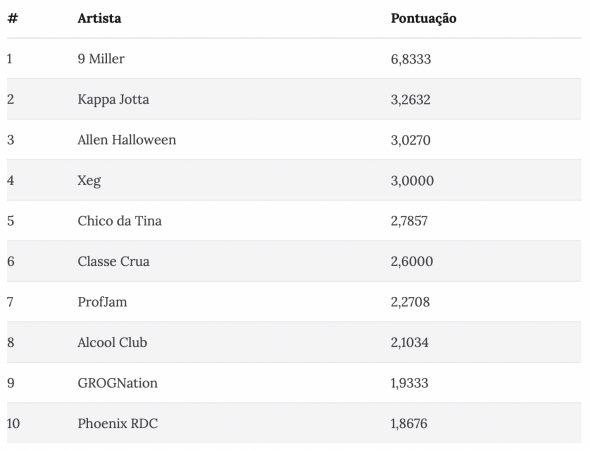Select the 2,7857 score cell

(x=409, y=221)
